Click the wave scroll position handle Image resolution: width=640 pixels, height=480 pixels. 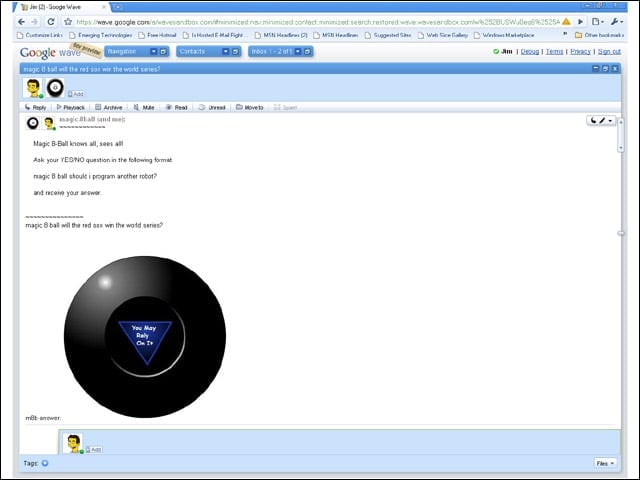[621, 233]
